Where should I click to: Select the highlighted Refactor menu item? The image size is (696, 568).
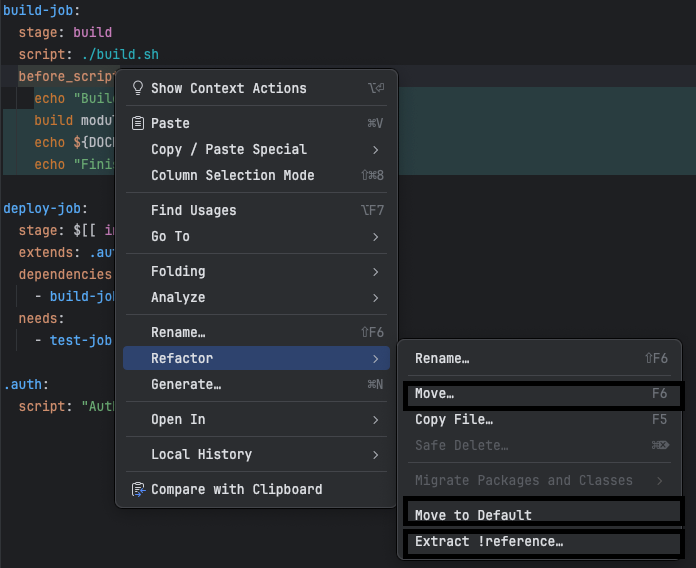click(x=257, y=358)
